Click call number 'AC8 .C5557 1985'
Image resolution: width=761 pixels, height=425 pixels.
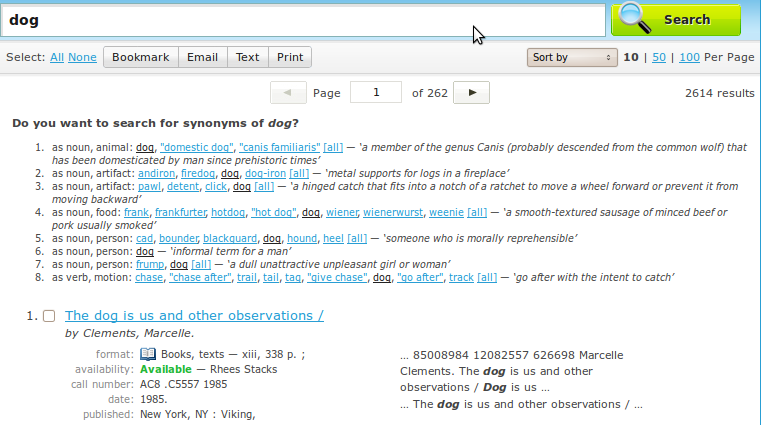183,384
